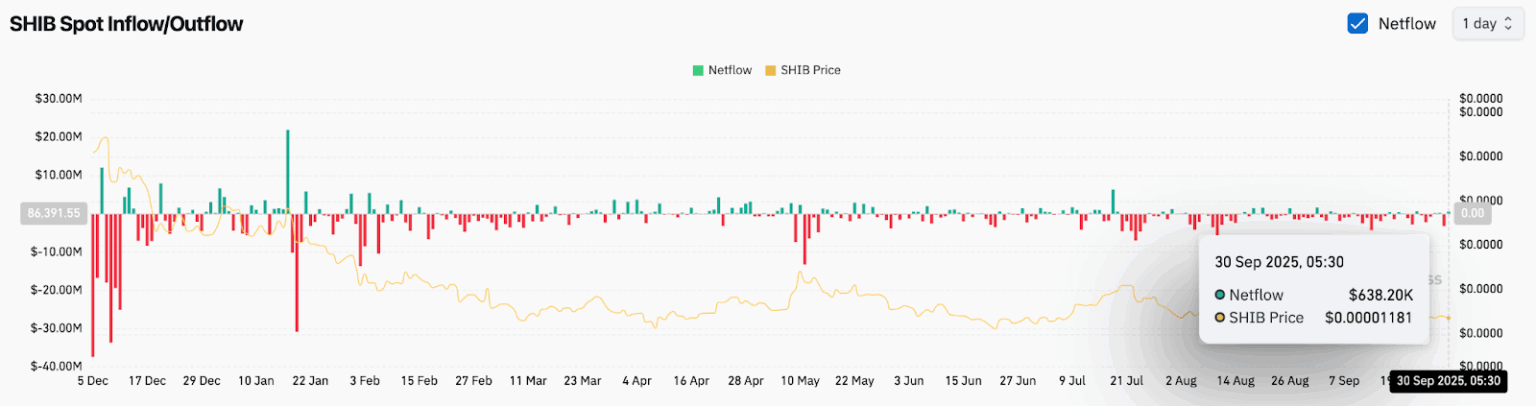The width and height of the screenshot is (1536, 406).
Task: Click the $0.00001181 price value in tooltip
Action: [1369, 318]
